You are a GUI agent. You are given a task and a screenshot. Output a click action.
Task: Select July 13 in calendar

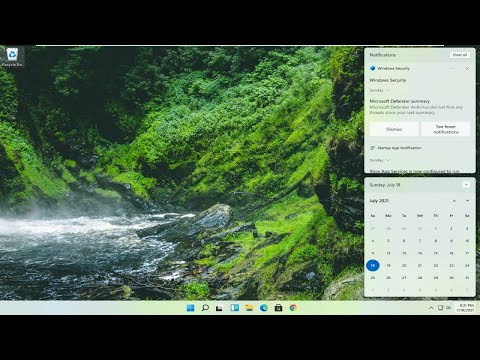(404, 253)
